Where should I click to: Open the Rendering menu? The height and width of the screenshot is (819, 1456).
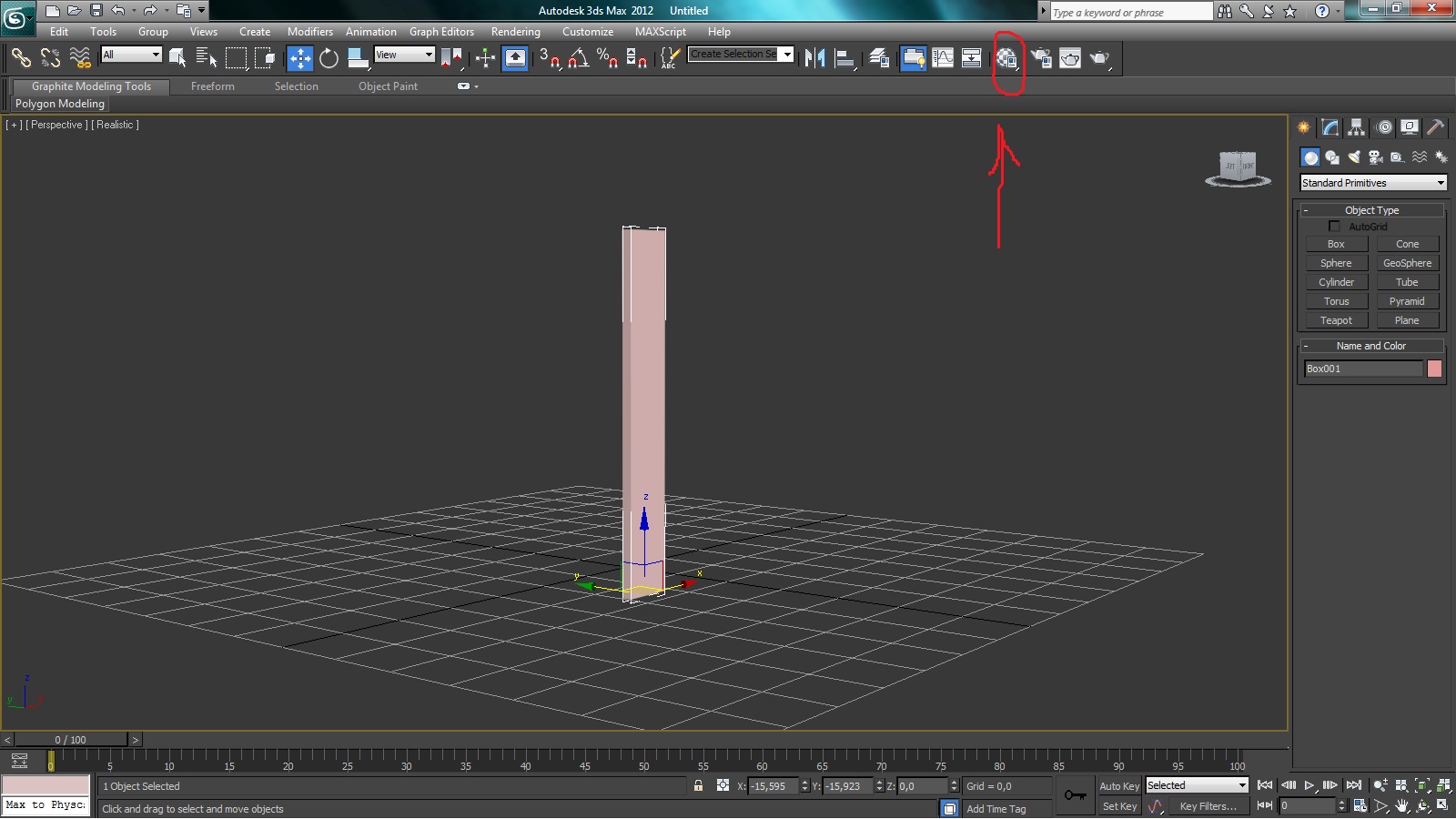pyautogui.click(x=515, y=32)
